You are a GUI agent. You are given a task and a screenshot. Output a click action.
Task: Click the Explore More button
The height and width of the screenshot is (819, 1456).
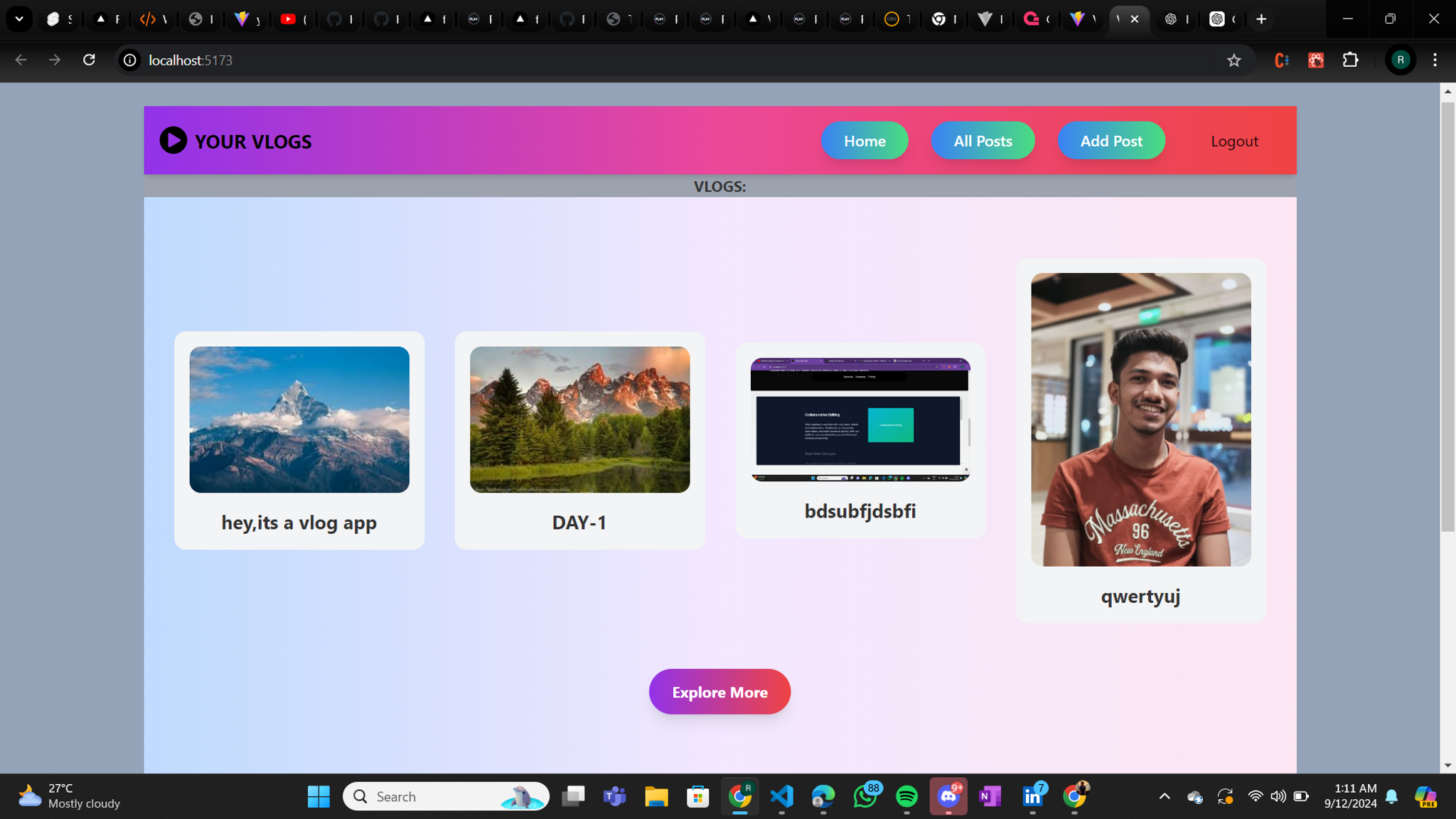click(720, 692)
